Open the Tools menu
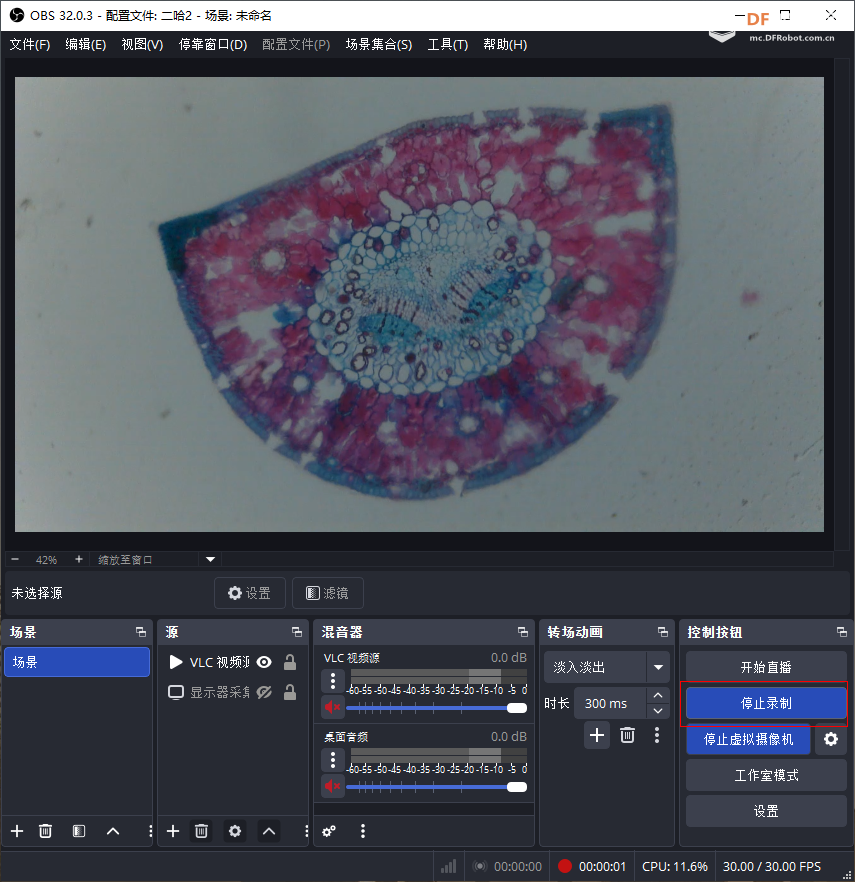Image resolution: width=855 pixels, height=882 pixels. coord(447,44)
